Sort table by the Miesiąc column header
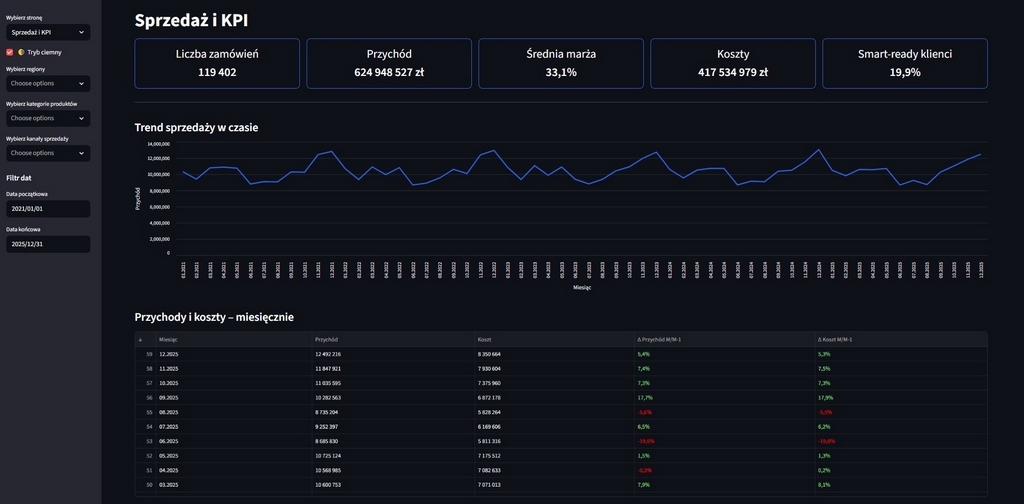 232,339
